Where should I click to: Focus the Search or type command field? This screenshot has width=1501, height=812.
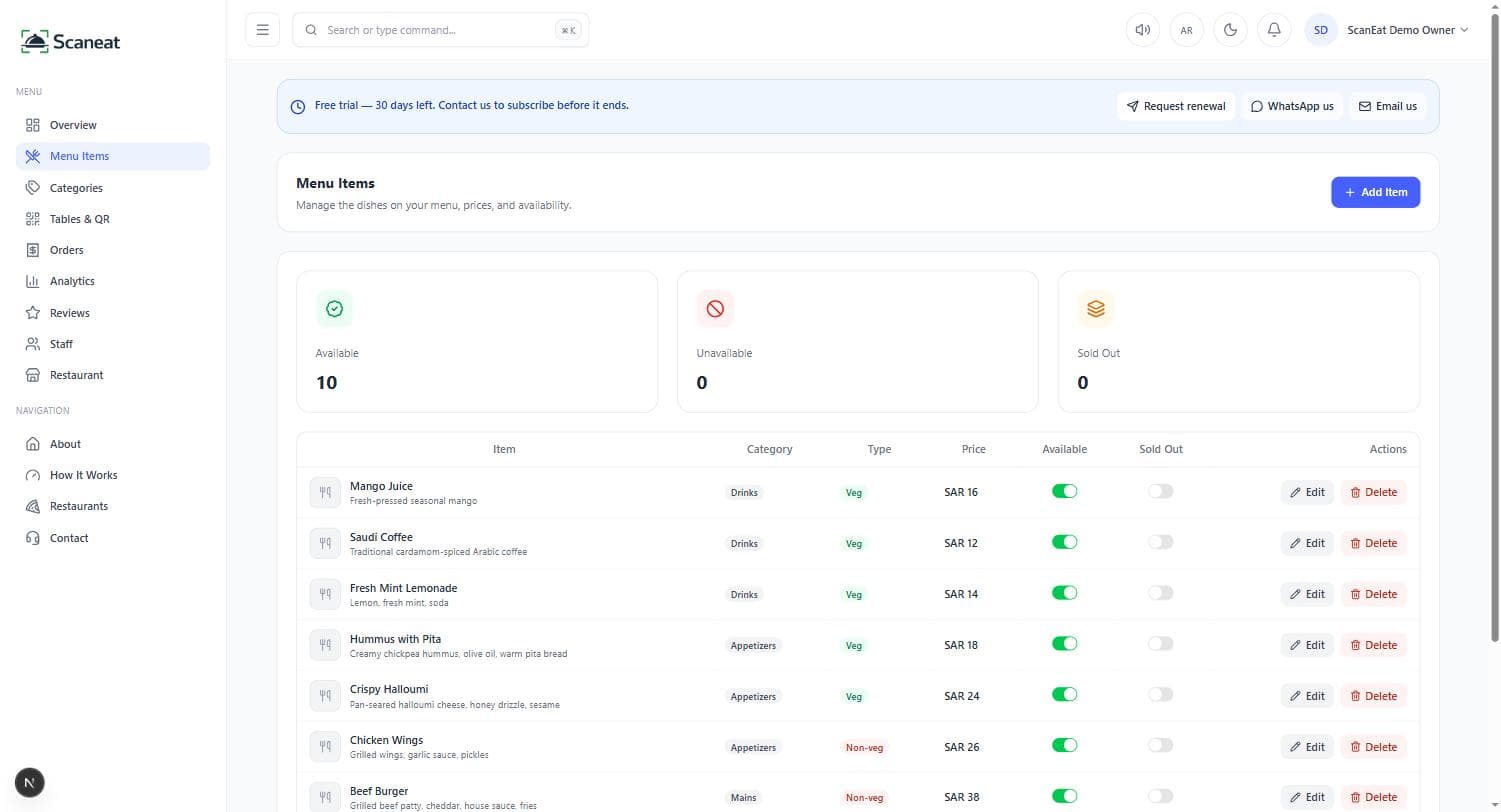(440, 30)
